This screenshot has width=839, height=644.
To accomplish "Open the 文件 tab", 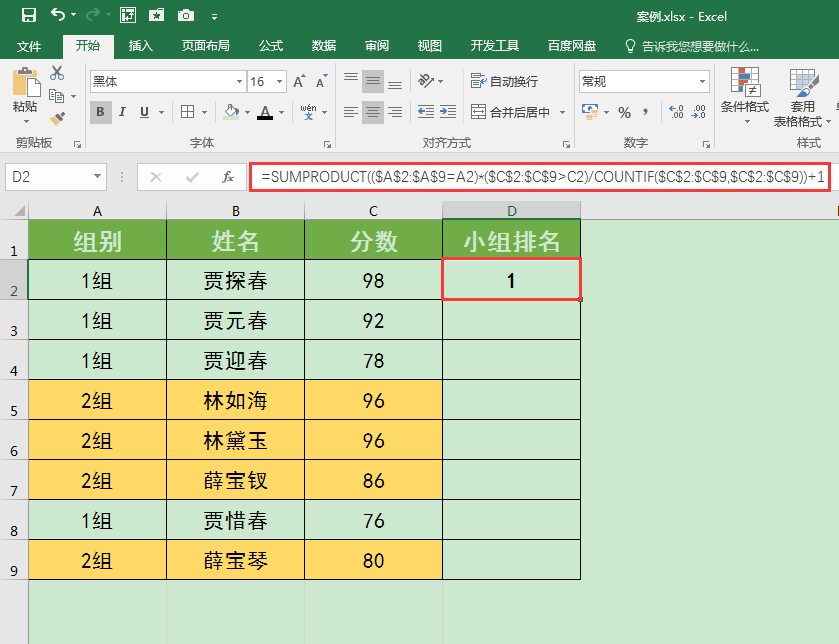I will pos(29,46).
